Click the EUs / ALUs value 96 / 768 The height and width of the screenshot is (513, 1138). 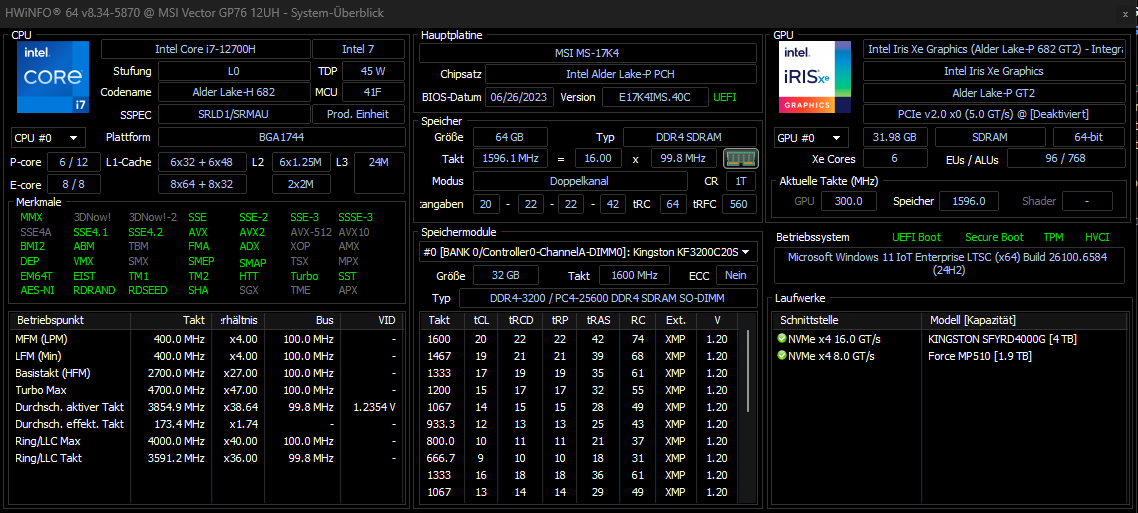1065,159
